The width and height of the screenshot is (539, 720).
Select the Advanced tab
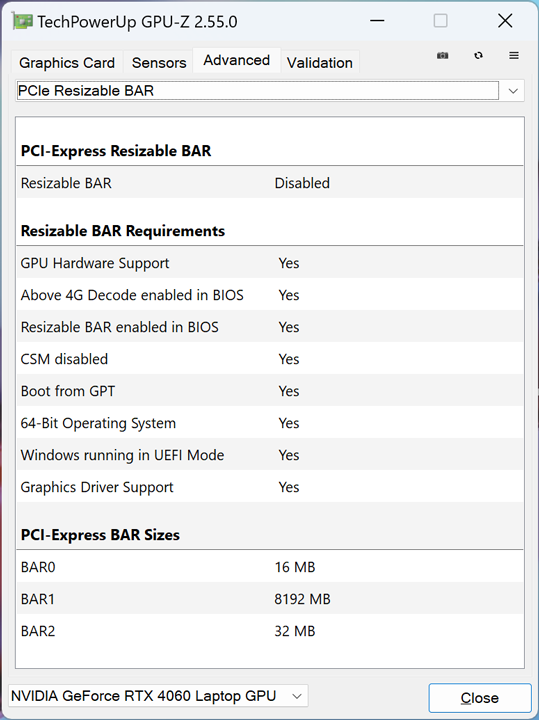coord(236,60)
